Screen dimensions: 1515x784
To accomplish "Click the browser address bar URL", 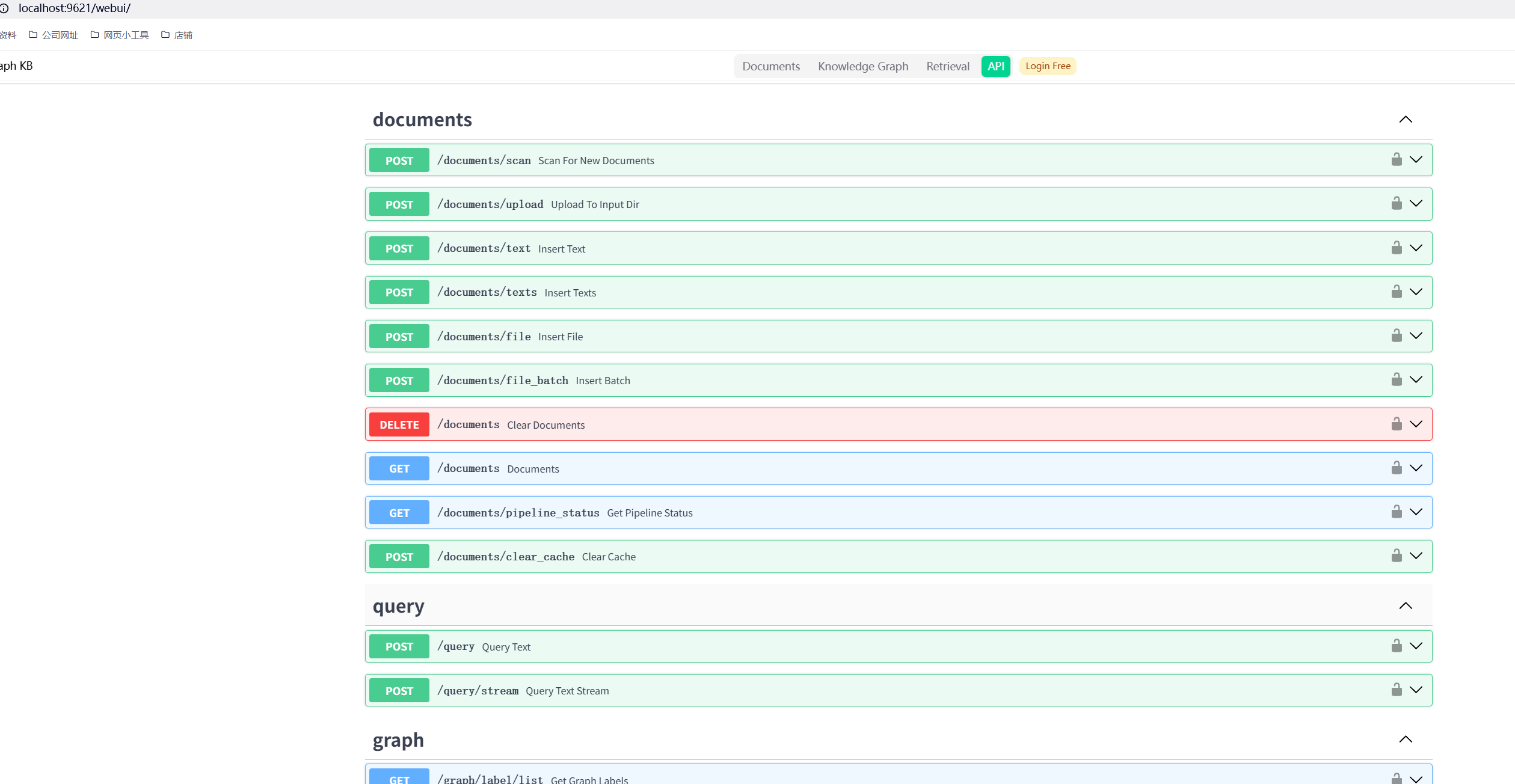I will 73,8.
